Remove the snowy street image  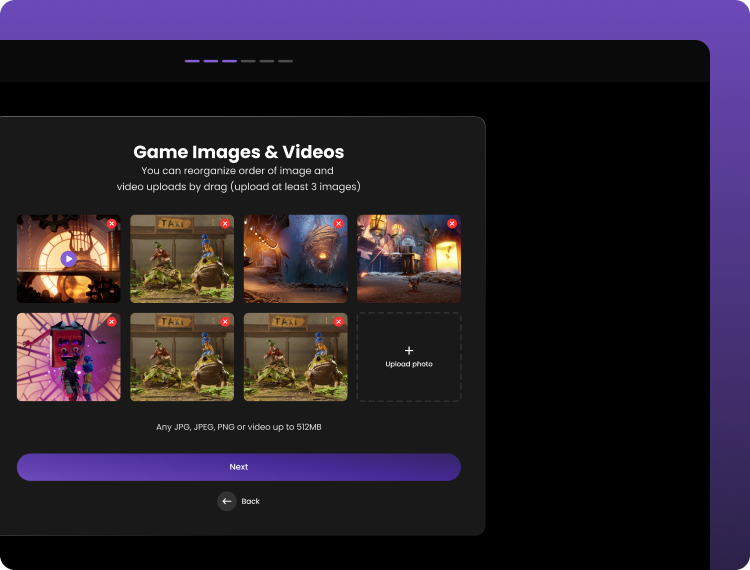tap(452, 223)
